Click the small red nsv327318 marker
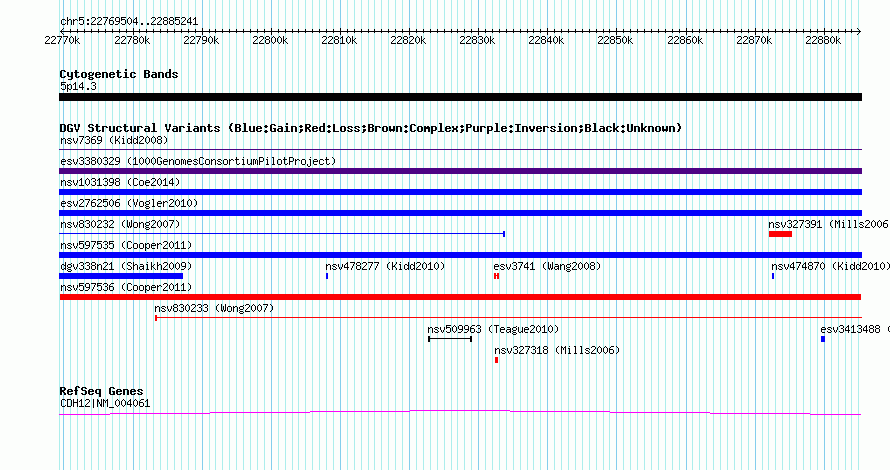This screenshot has height=470, width=890. tap(497, 360)
